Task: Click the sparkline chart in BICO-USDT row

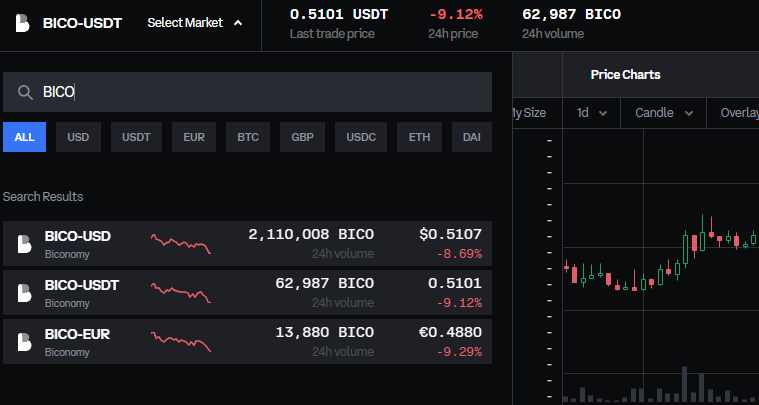Action: [x=181, y=293]
